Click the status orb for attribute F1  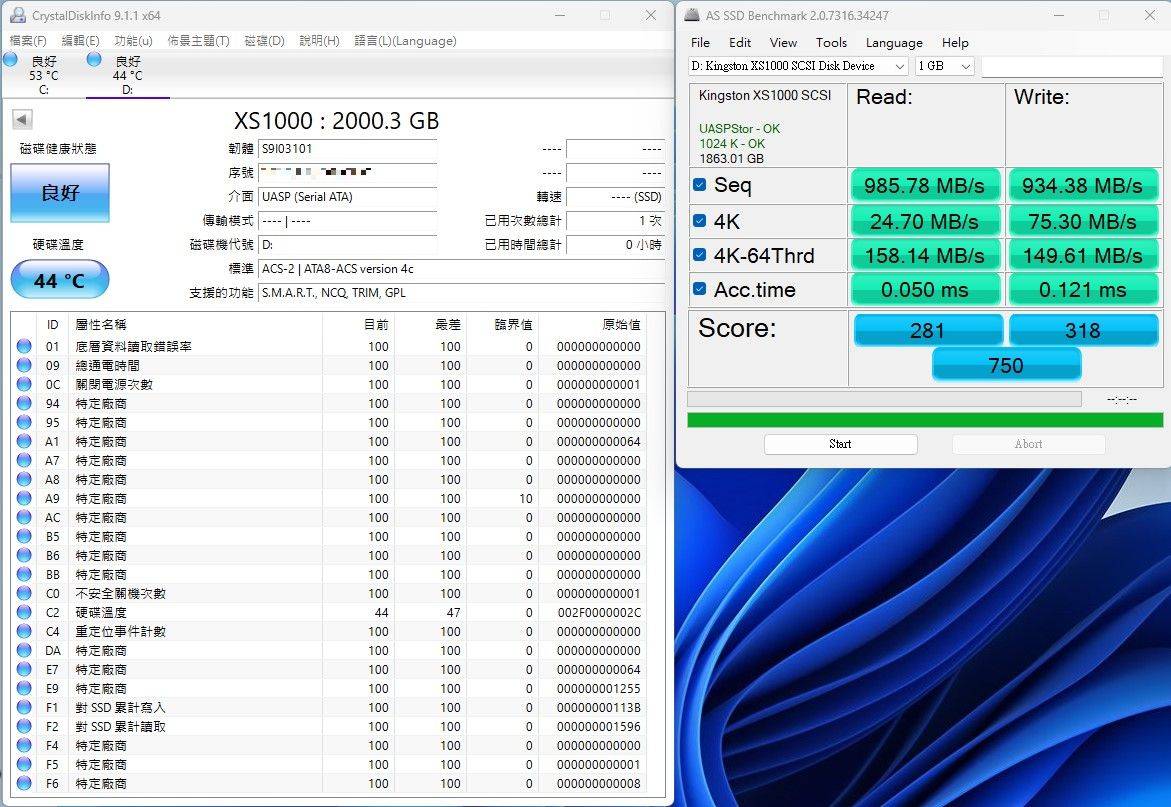tap(24, 707)
